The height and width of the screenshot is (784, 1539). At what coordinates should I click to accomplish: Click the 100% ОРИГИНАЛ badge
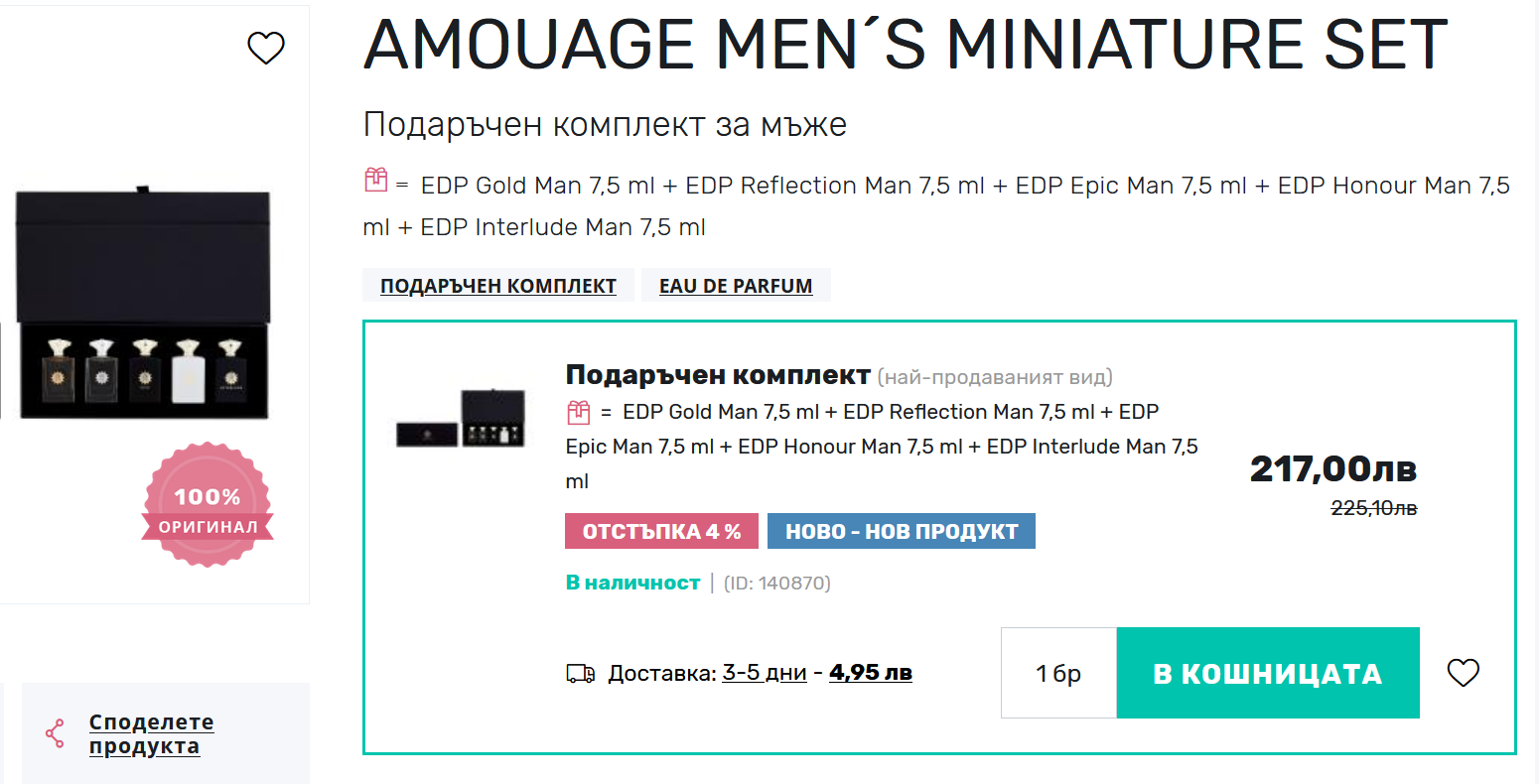coord(208,506)
